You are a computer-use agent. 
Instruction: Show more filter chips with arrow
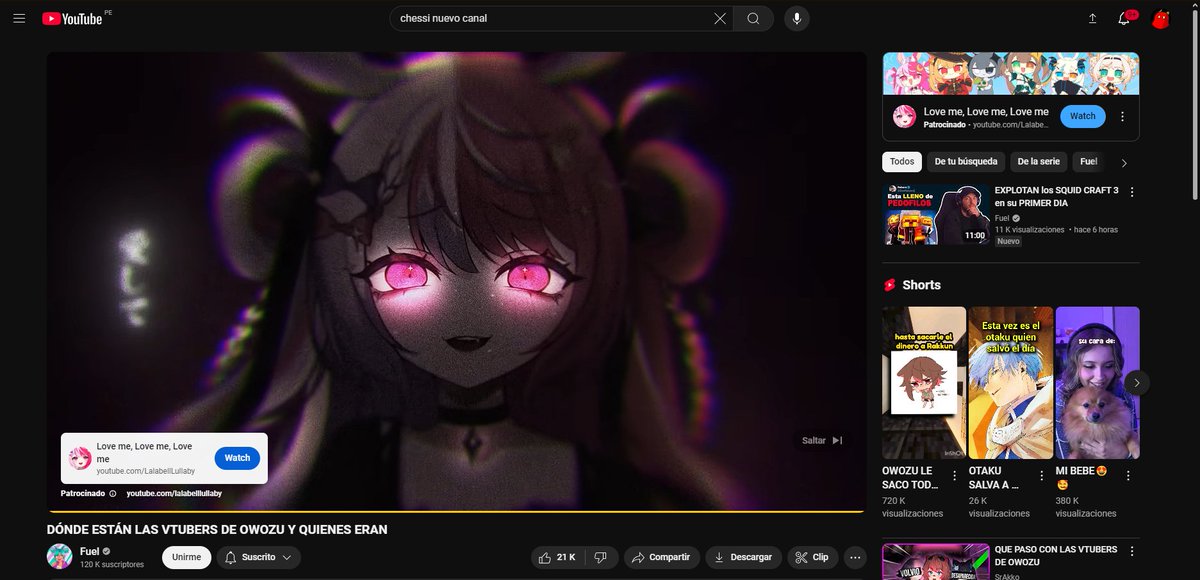click(1124, 162)
